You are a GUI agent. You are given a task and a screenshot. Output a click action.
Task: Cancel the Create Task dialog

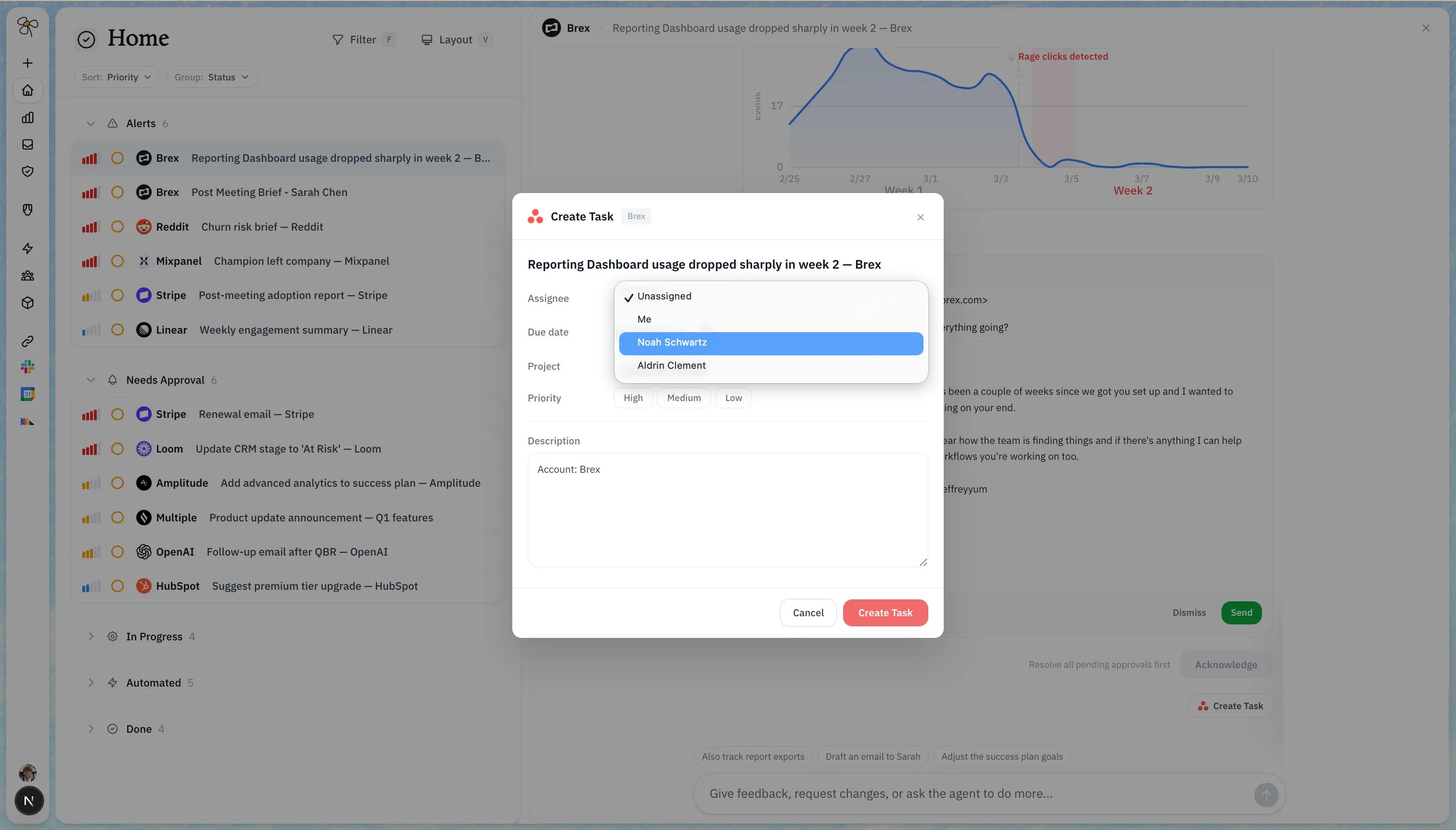pyautogui.click(x=808, y=613)
